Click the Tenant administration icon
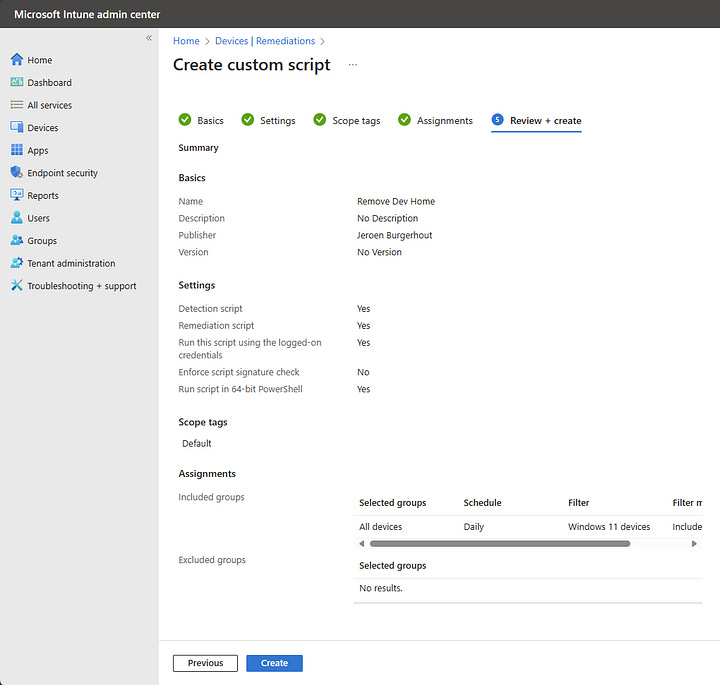Image resolution: width=720 pixels, height=685 pixels. pos(17,263)
